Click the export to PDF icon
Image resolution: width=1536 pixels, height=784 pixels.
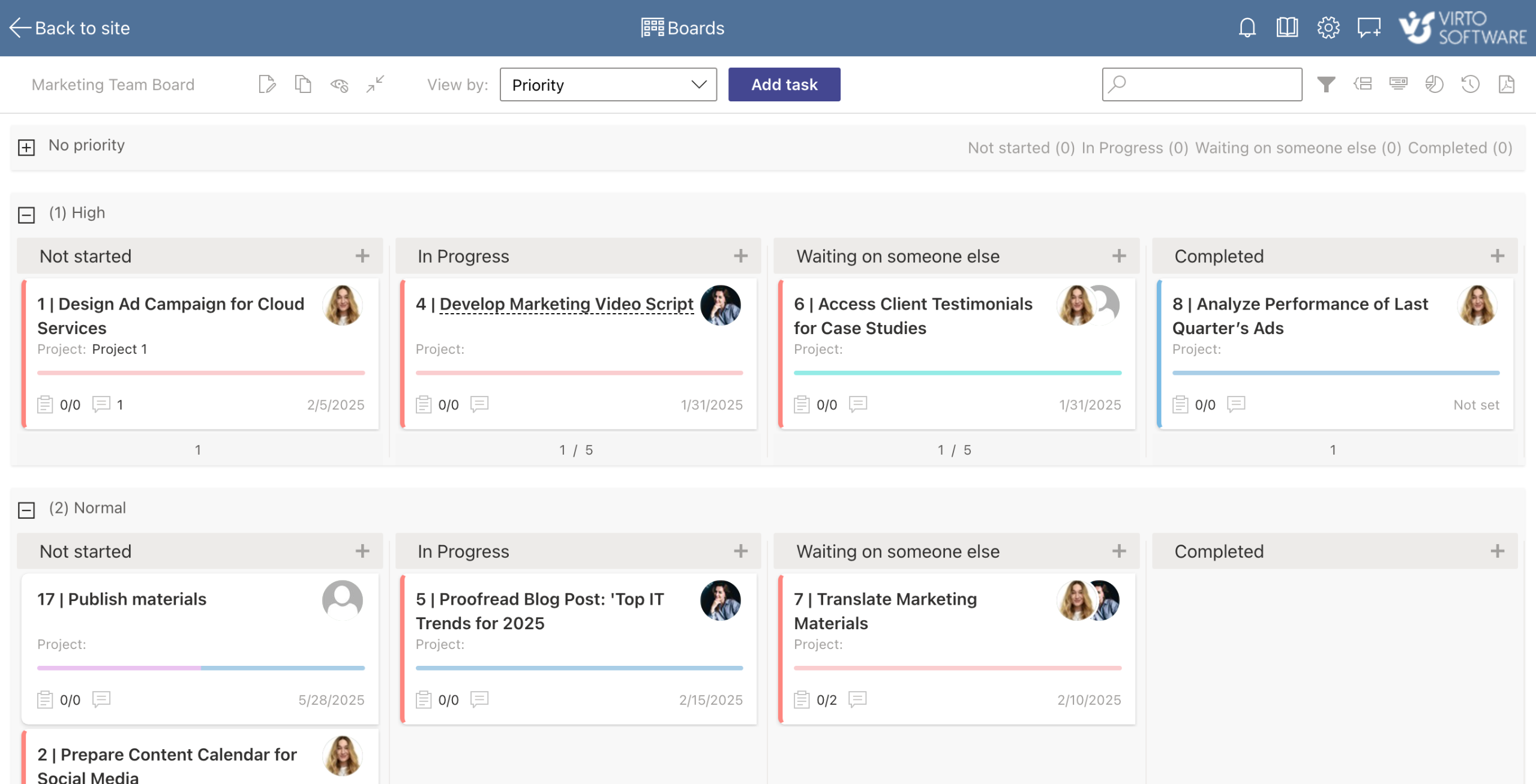coord(1507,85)
